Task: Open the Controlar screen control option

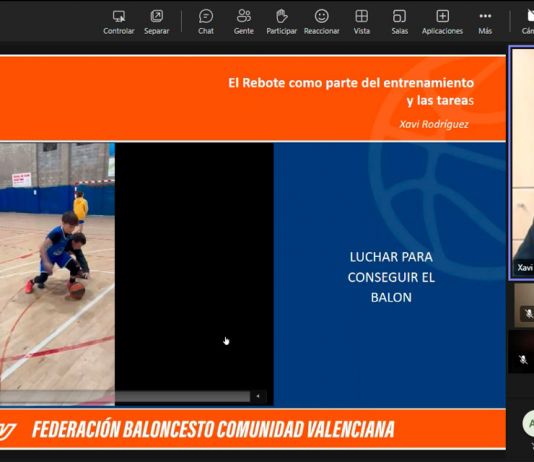Action: [x=119, y=22]
